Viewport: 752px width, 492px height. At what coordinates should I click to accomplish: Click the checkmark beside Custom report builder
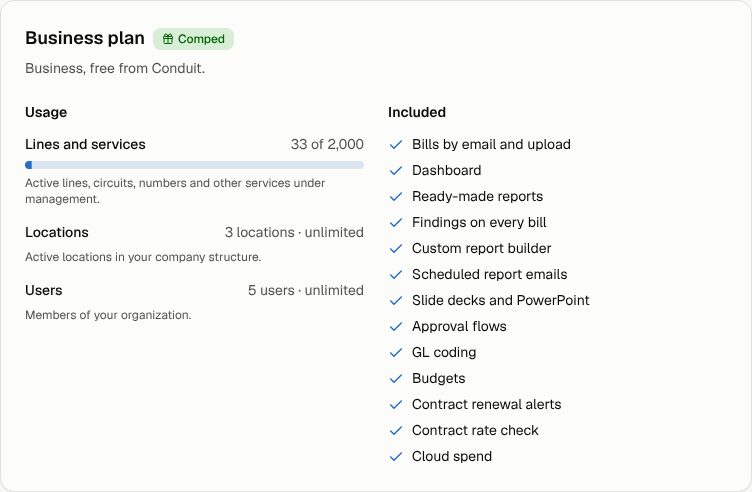[396, 248]
